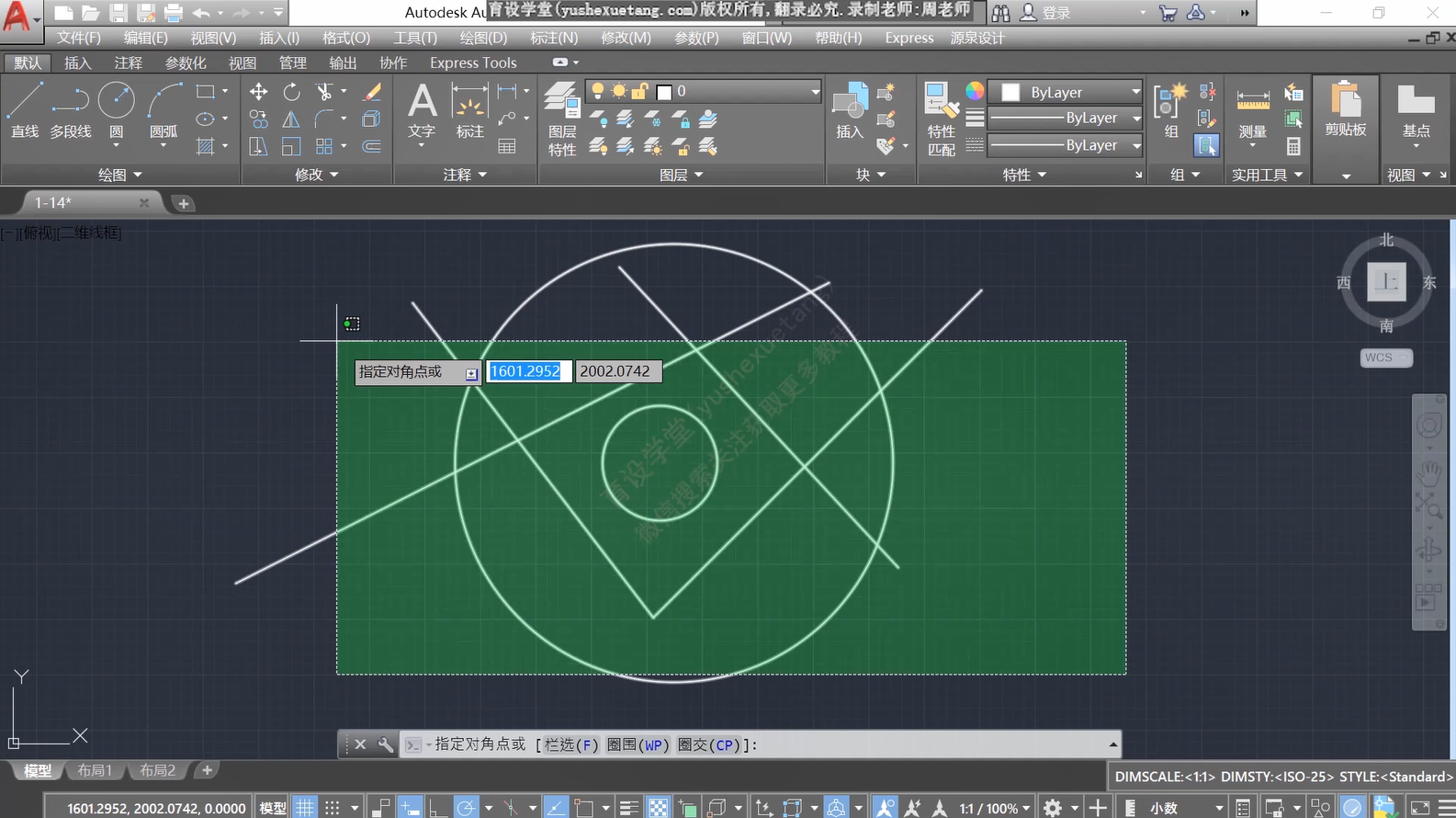This screenshot has height=818, width=1456.
Task: Click the Erase tool icon
Action: [372, 92]
